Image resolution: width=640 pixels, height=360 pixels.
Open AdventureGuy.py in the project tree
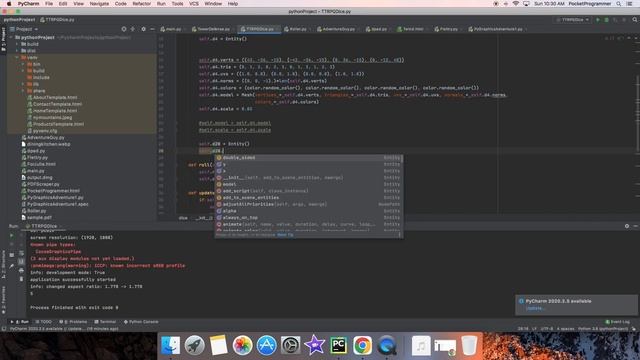coord(45,138)
